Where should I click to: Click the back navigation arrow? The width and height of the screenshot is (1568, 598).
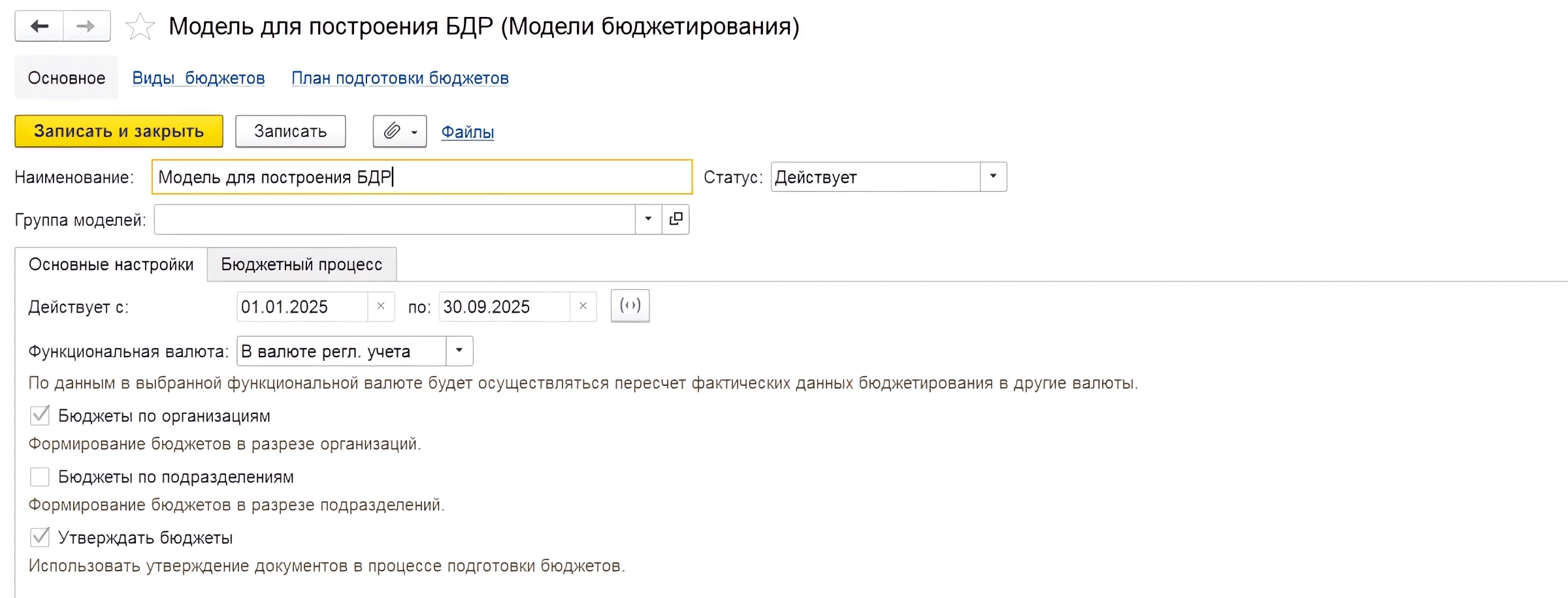[40, 27]
